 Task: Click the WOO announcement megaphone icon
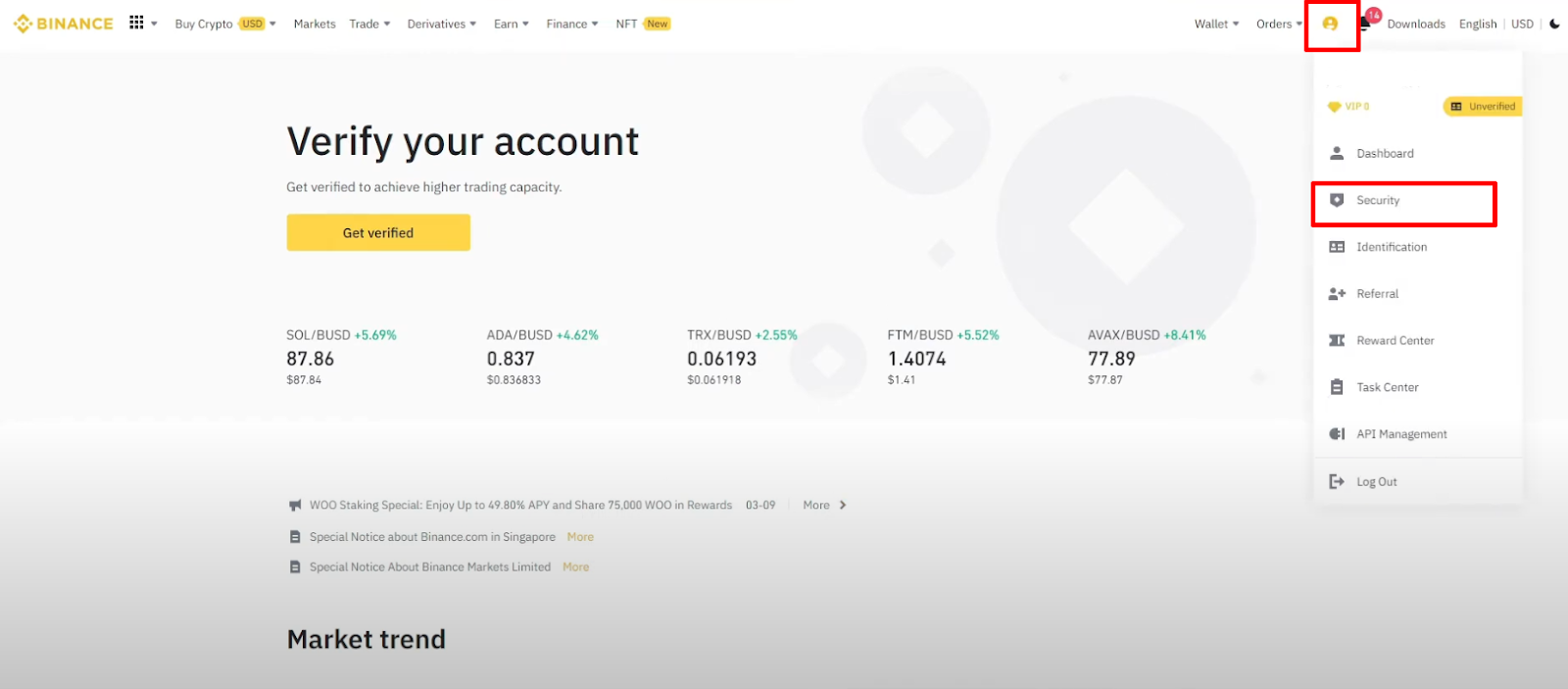pyautogui.click(x=295, y=506)
